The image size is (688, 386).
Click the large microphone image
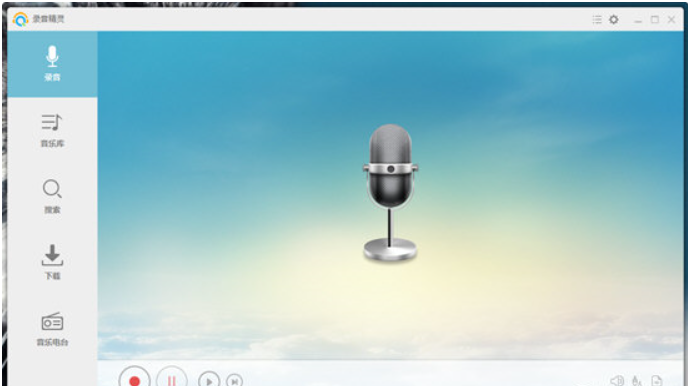pyautogui.click(x=390, y=193)
